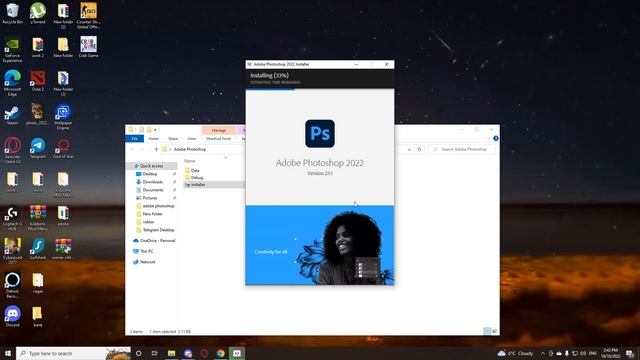Select This PC in navigation pane
This screenshot has width=640, height=360.
coord(147,251)
